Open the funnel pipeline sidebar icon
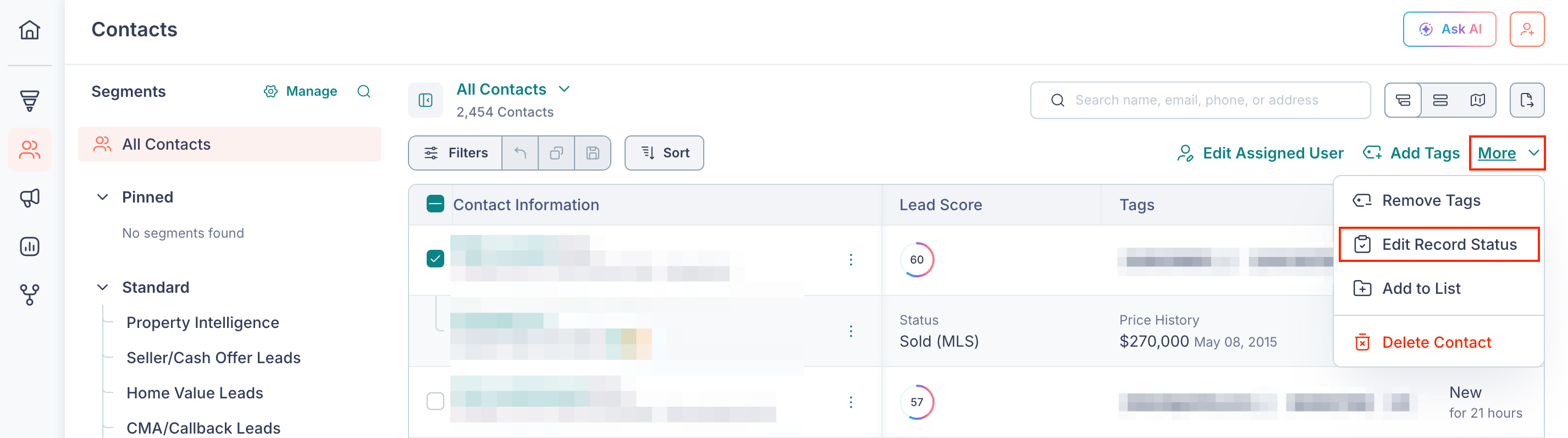1568x438 pixels. click(29, 101)
